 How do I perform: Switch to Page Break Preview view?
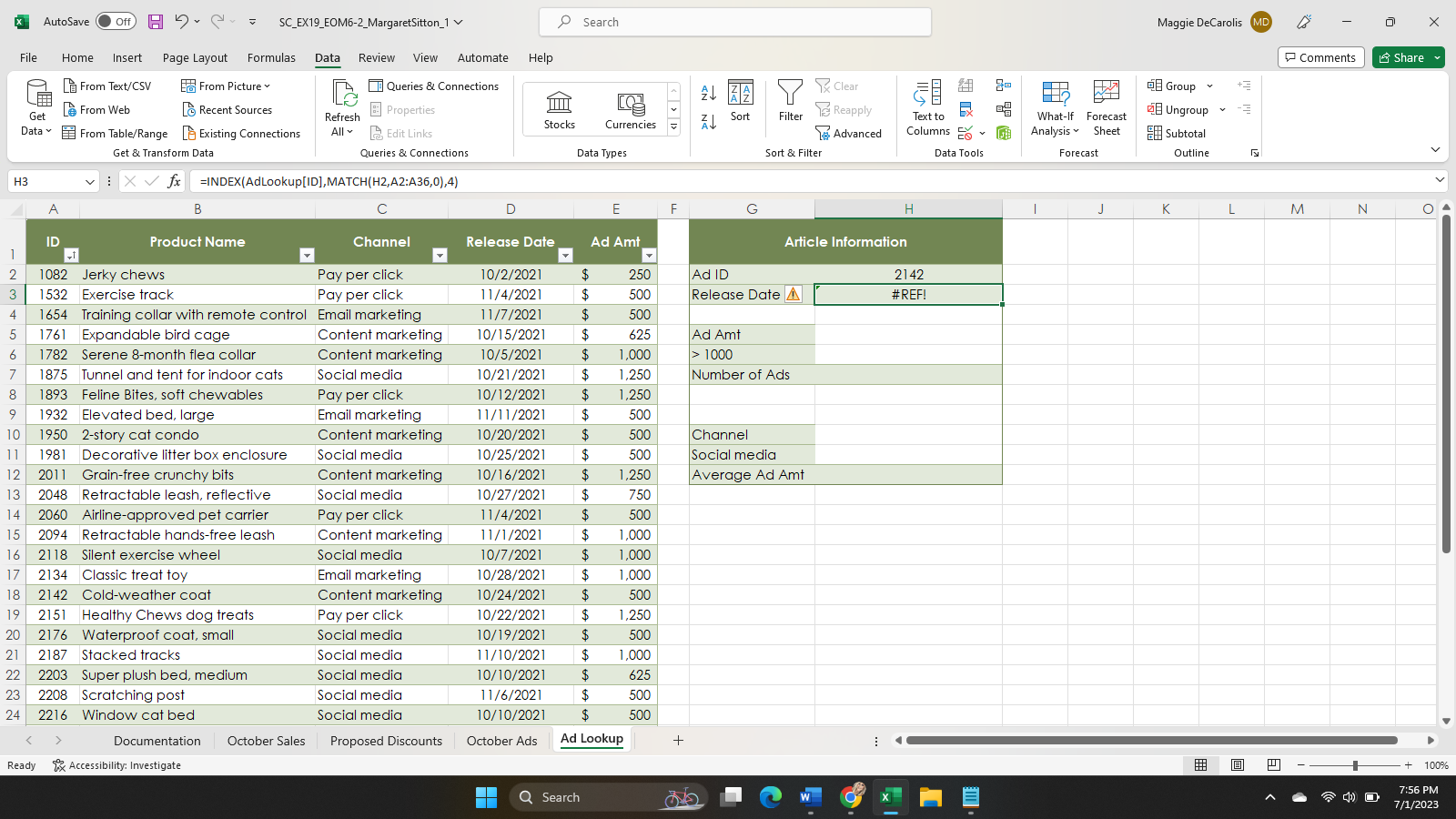1272,765
